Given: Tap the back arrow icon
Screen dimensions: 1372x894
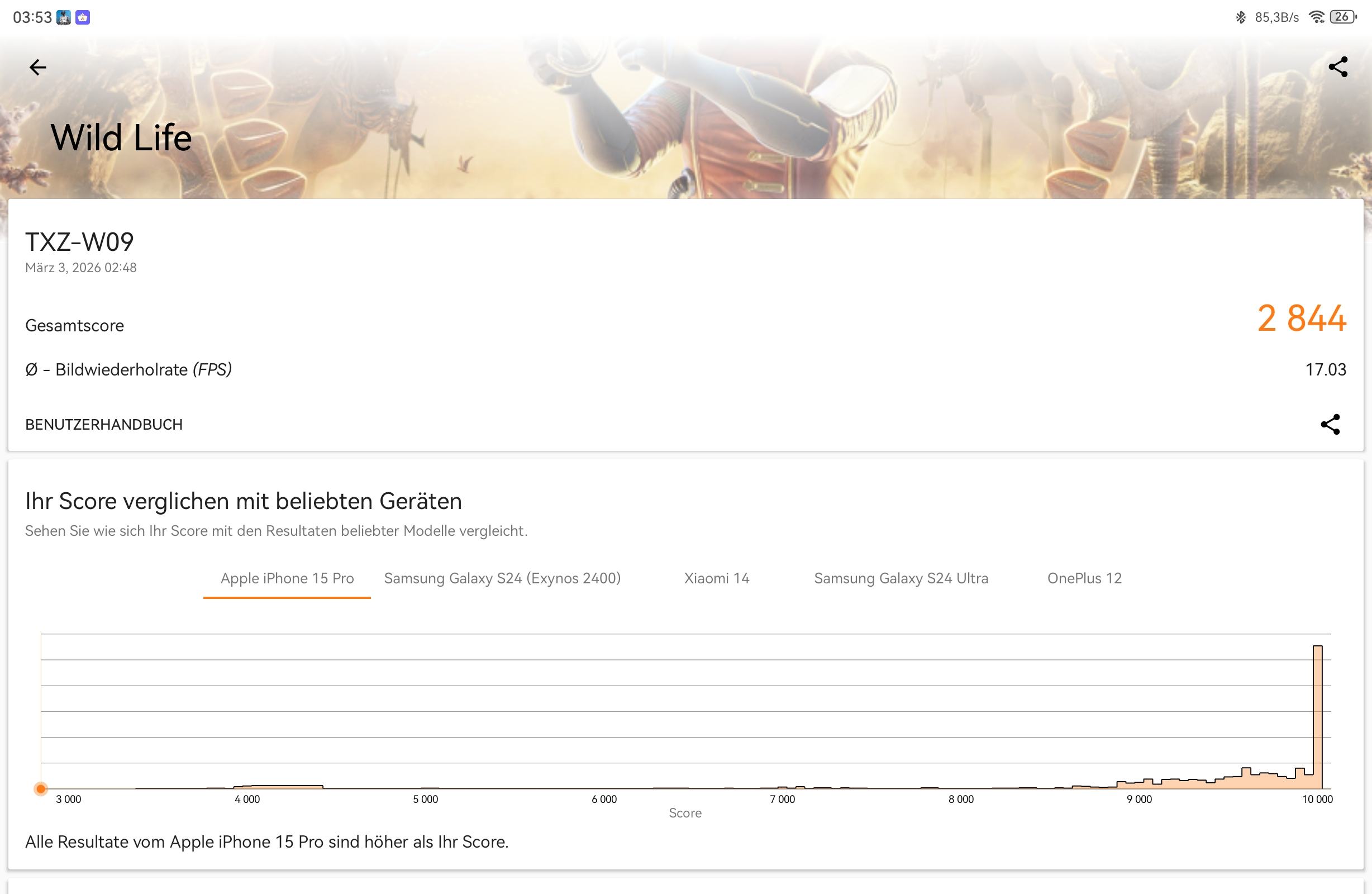Looking at the screenshot, I should click(37, 68).
